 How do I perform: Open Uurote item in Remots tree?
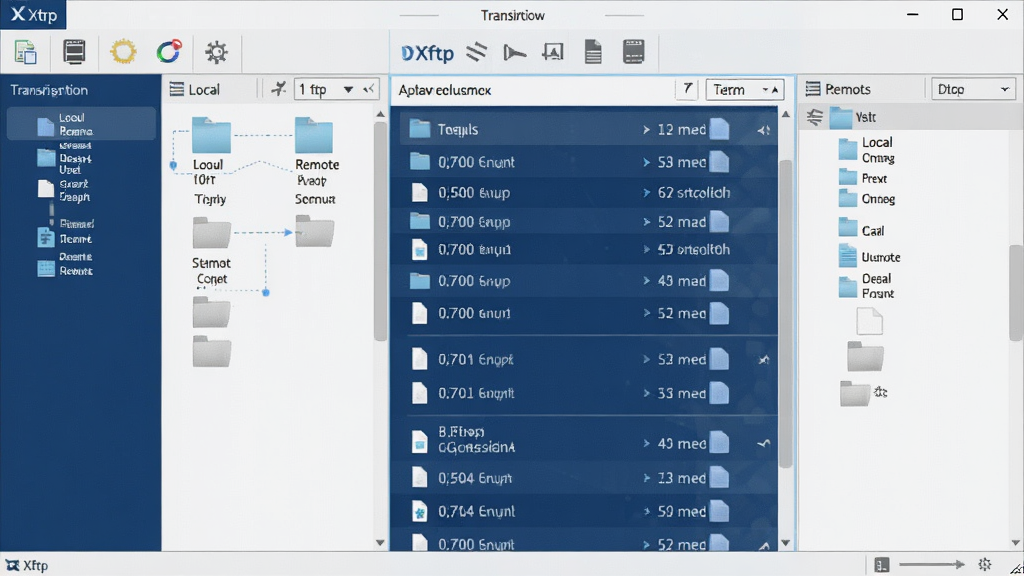pyautogui.click(x=869, y=257)
